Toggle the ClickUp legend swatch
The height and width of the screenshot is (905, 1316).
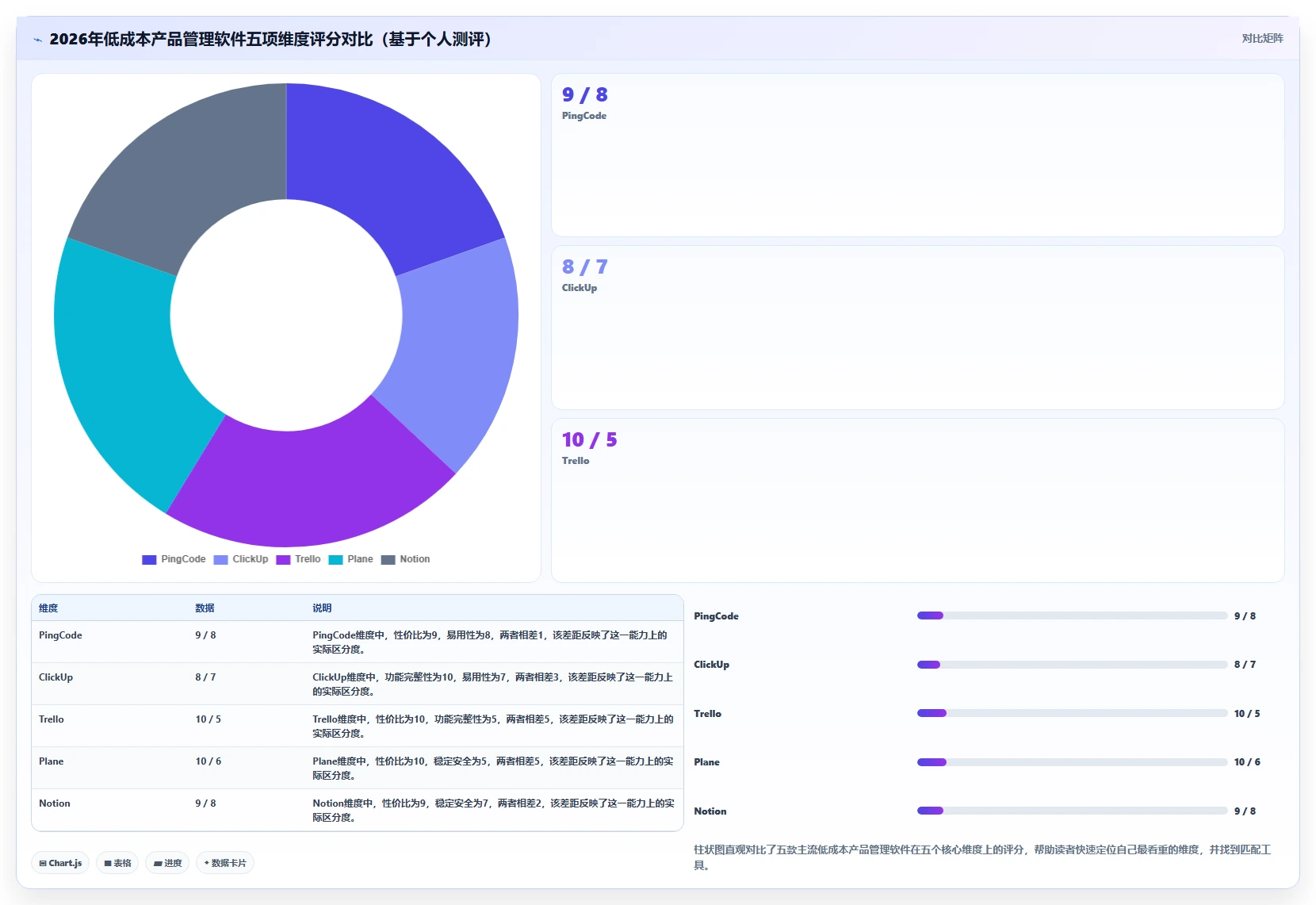pos(220,560)
